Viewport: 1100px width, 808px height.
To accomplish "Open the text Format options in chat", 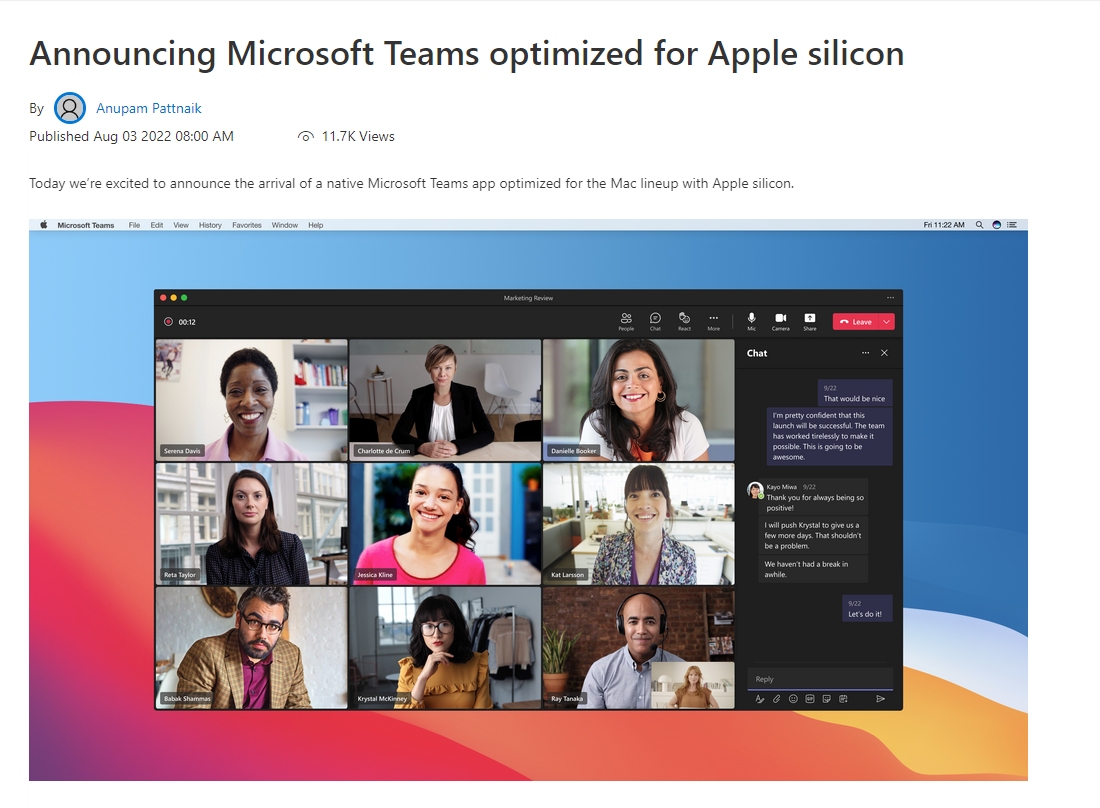I will point(760,699).
